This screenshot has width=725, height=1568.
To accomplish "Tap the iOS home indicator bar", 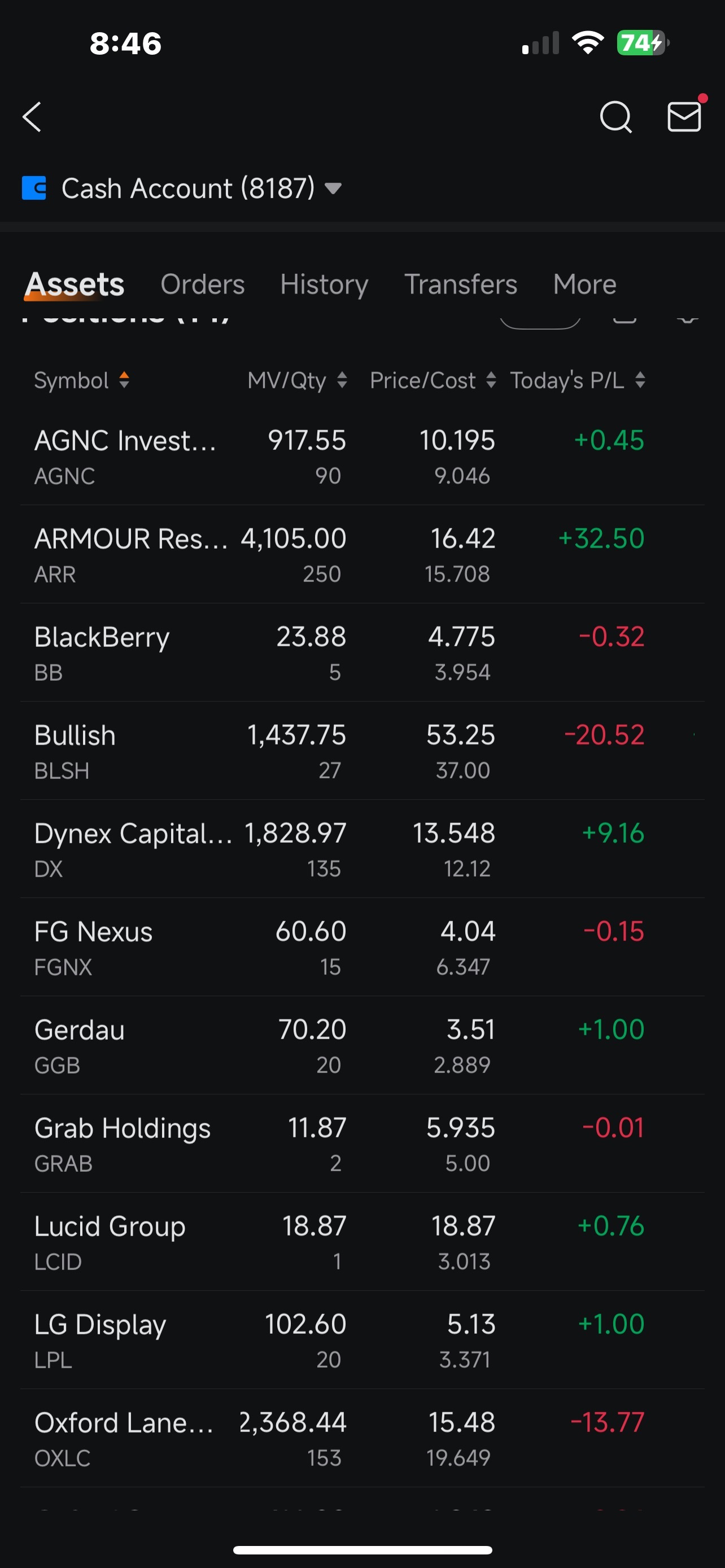I will [x=362, y=1550].
